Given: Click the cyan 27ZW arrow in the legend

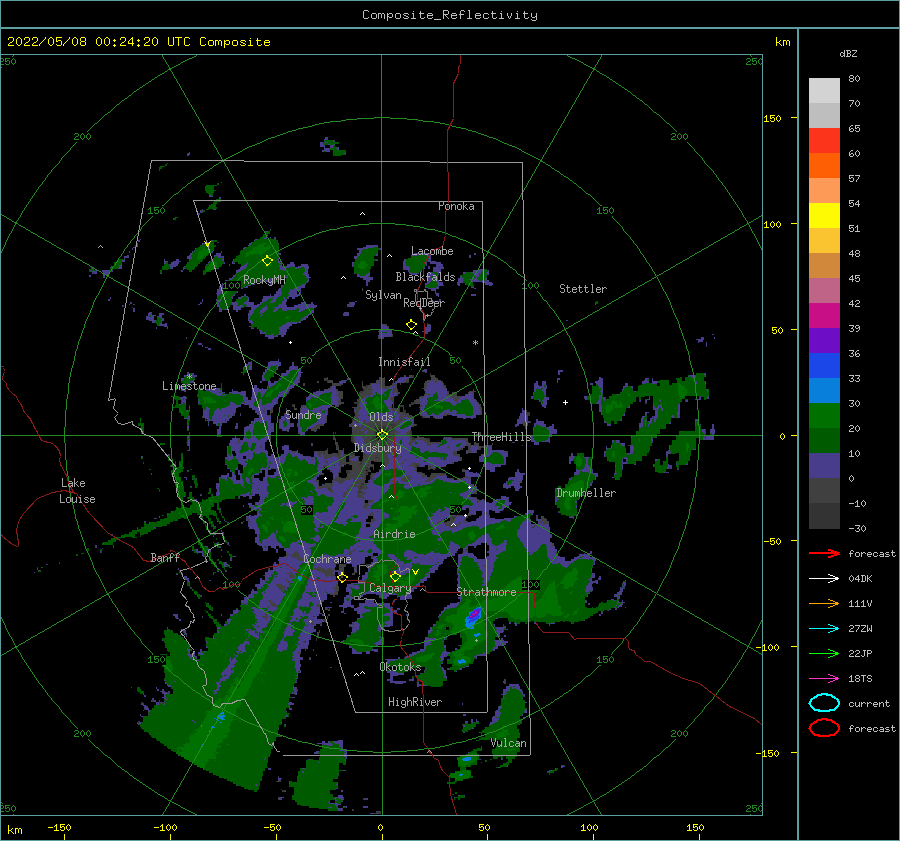Looking at the screenshot, I should (x=824, y=629).
